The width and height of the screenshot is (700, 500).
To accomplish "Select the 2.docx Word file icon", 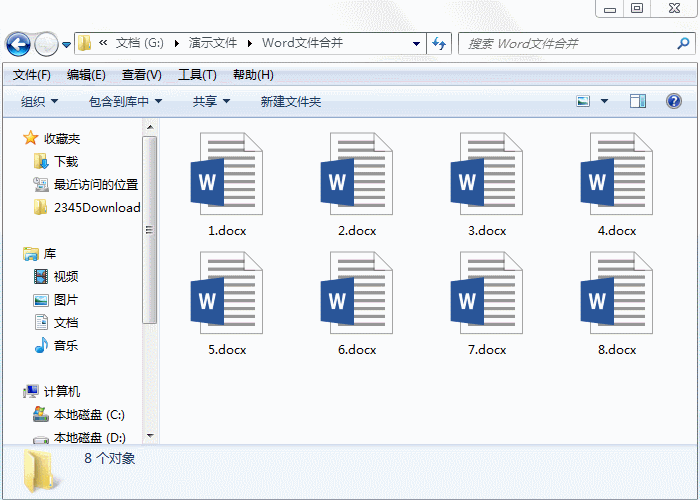I will (357, 174).
